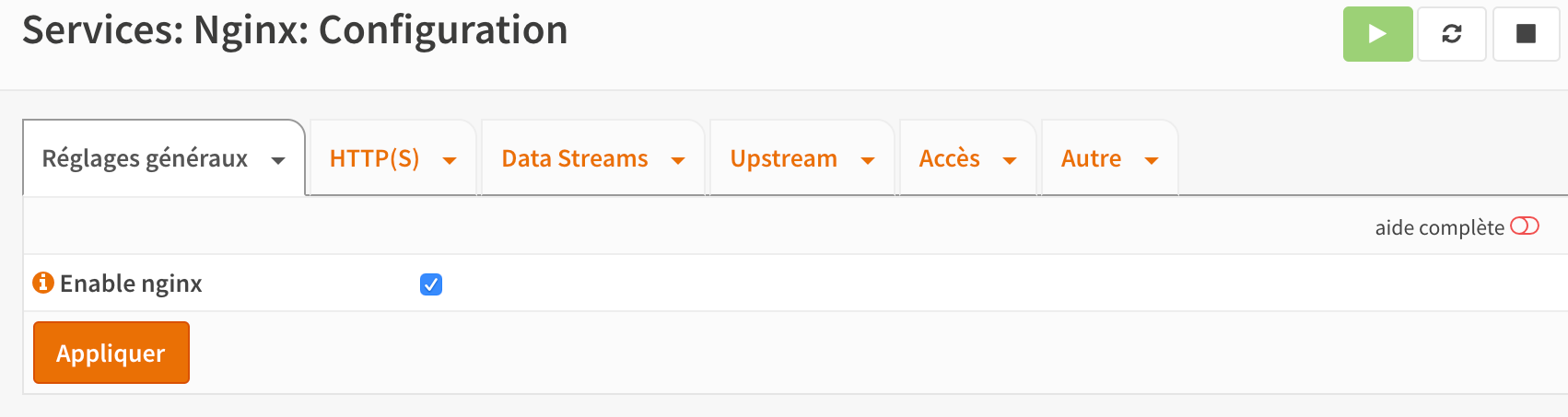Restart the nginx service with reload icon
Image resolution: width=1568 pixels, height=417 pixels.
tap(1452, 34)
